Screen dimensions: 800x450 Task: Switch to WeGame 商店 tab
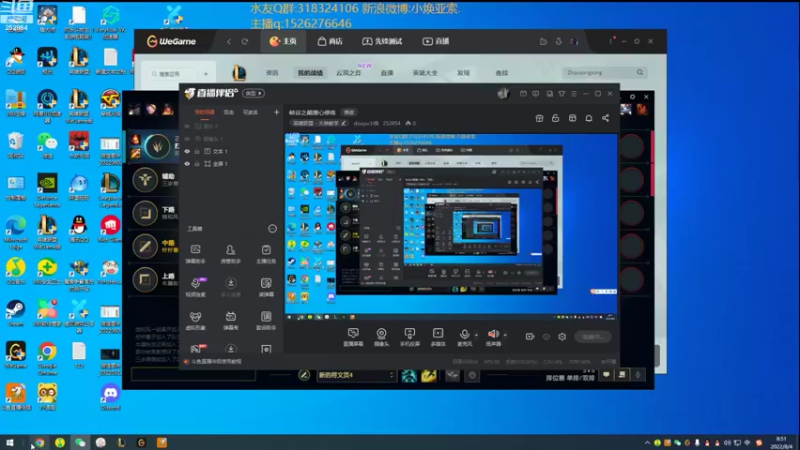(330, 41)
